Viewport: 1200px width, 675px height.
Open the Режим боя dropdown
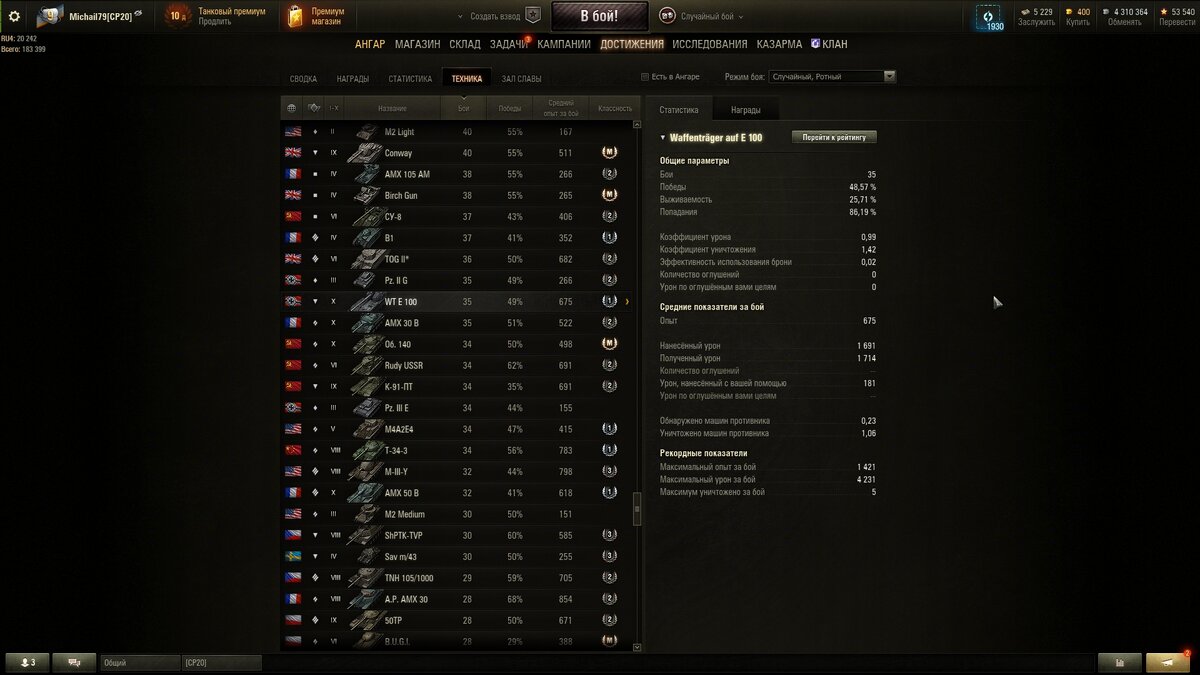pyautogui.click(x=833, y=76)
